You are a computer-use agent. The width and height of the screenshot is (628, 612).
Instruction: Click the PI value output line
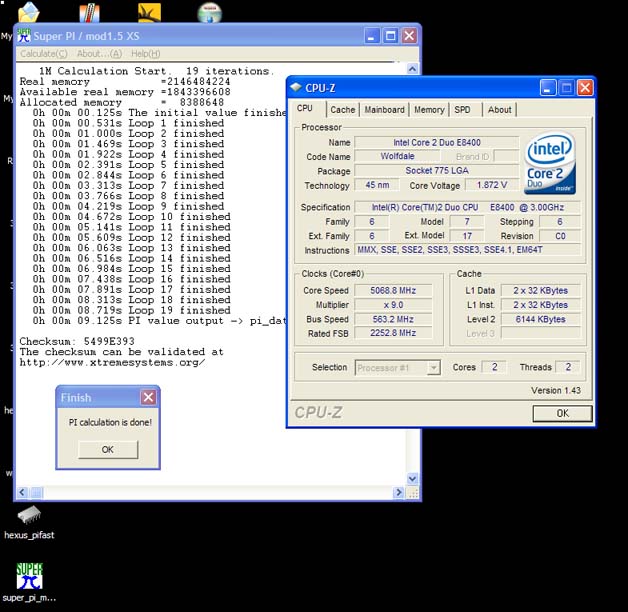point(159,321)
